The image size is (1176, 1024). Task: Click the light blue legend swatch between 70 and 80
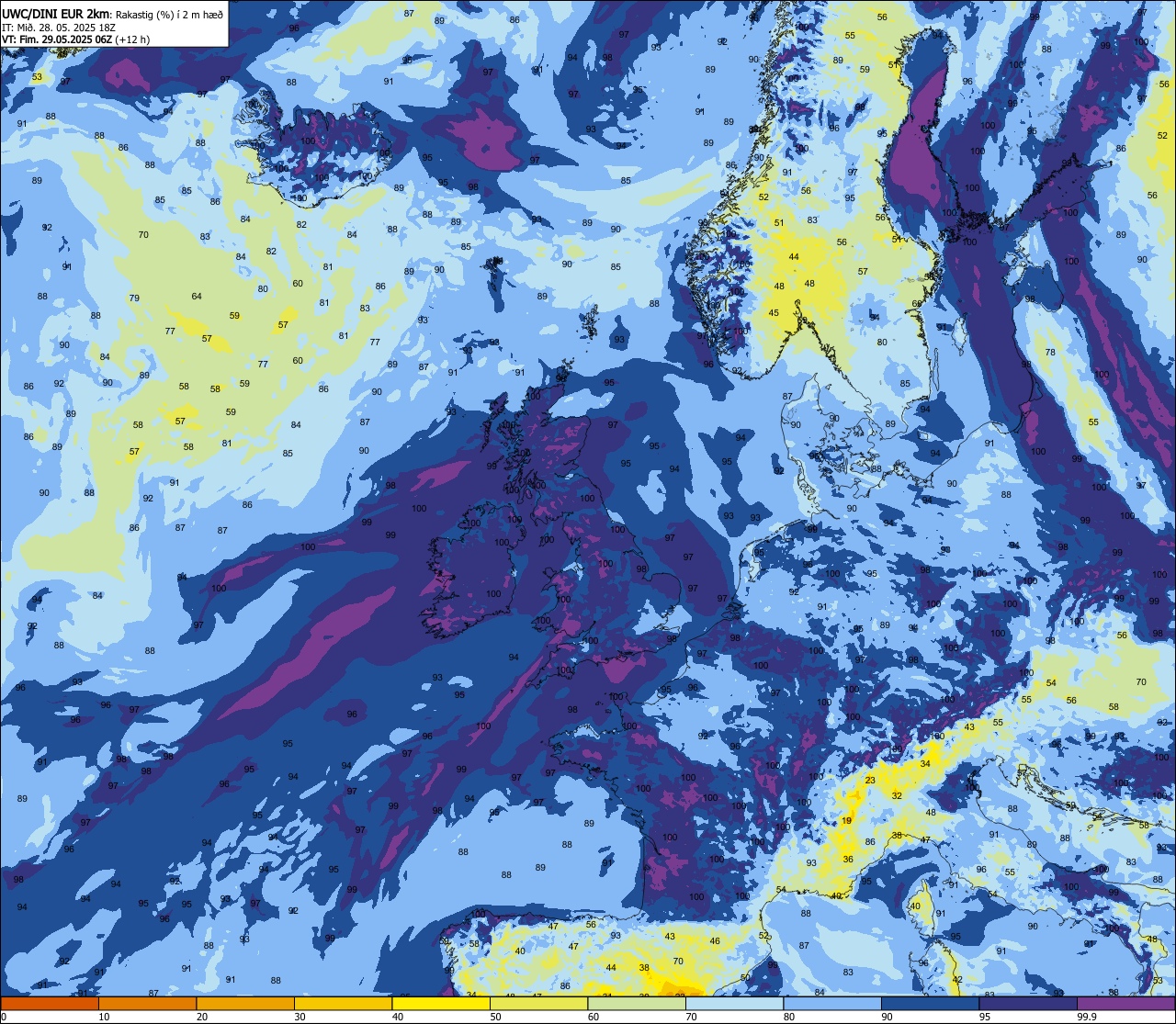(734, 1003)
